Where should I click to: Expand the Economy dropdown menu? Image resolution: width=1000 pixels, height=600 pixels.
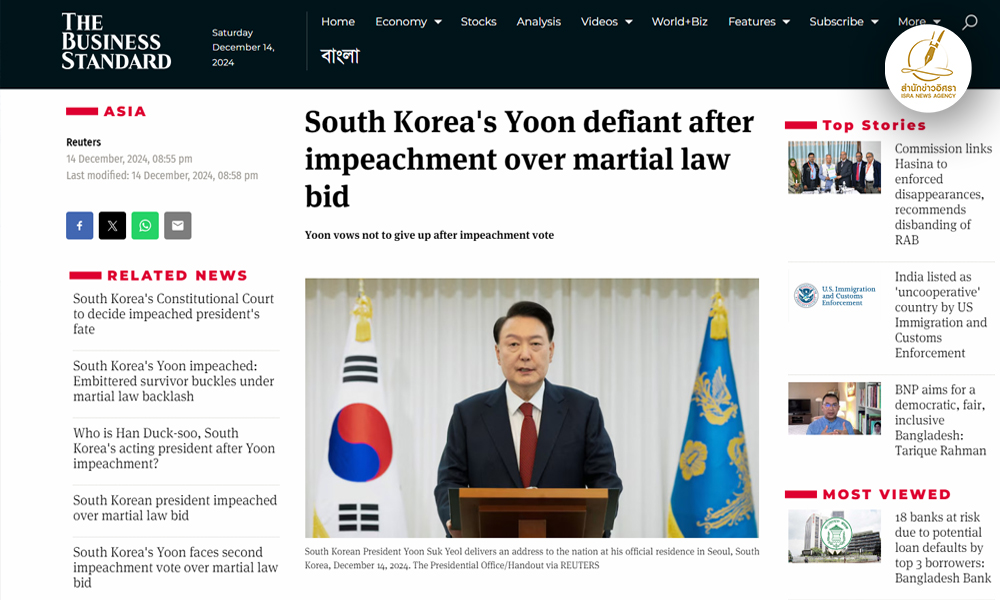tap(408, 22)
